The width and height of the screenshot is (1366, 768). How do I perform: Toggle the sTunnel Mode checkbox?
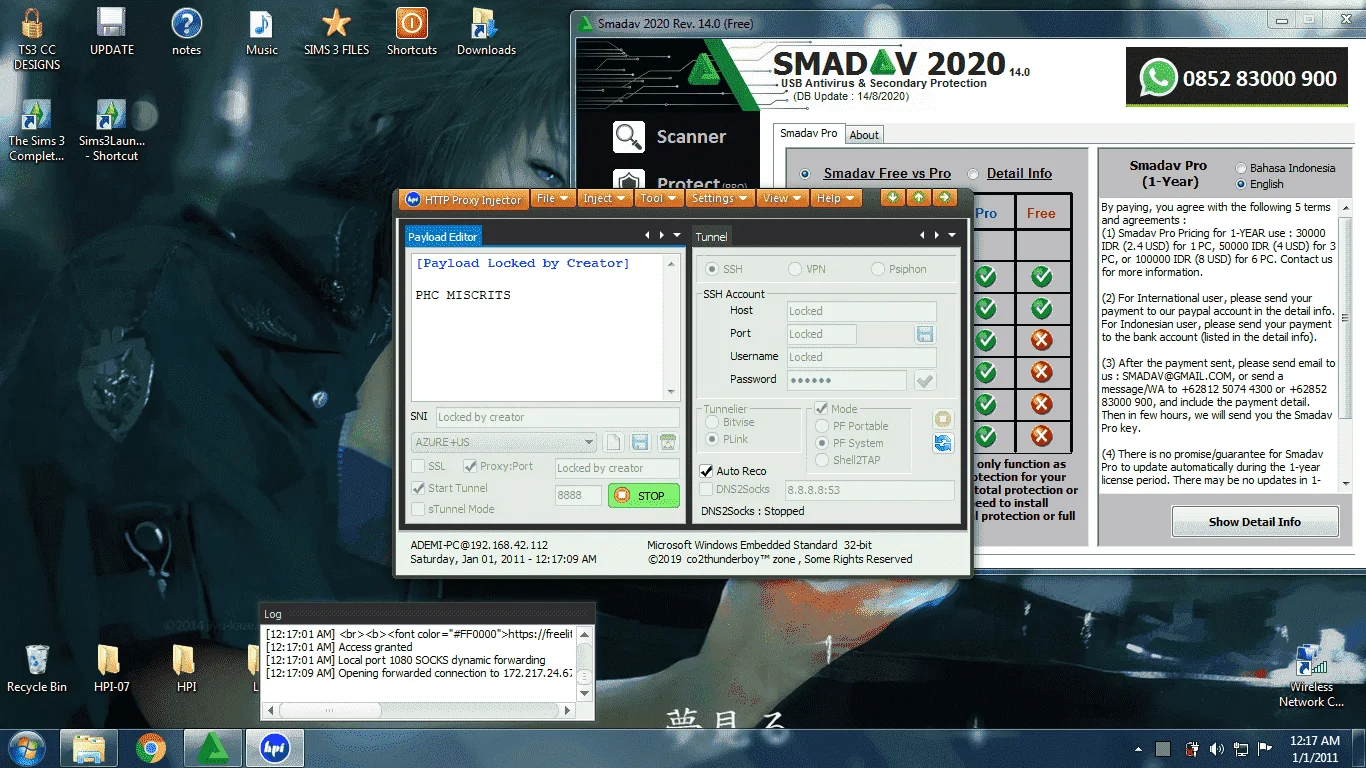419,509
